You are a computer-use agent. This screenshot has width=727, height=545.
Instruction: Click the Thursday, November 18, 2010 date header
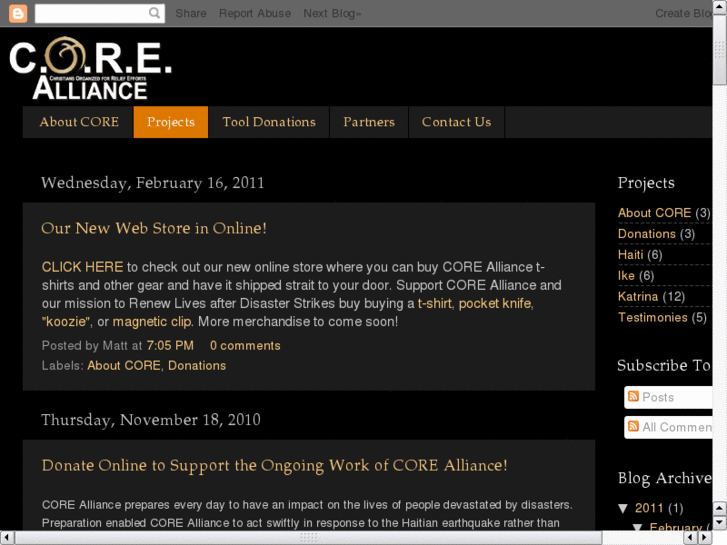click(151, 420)
